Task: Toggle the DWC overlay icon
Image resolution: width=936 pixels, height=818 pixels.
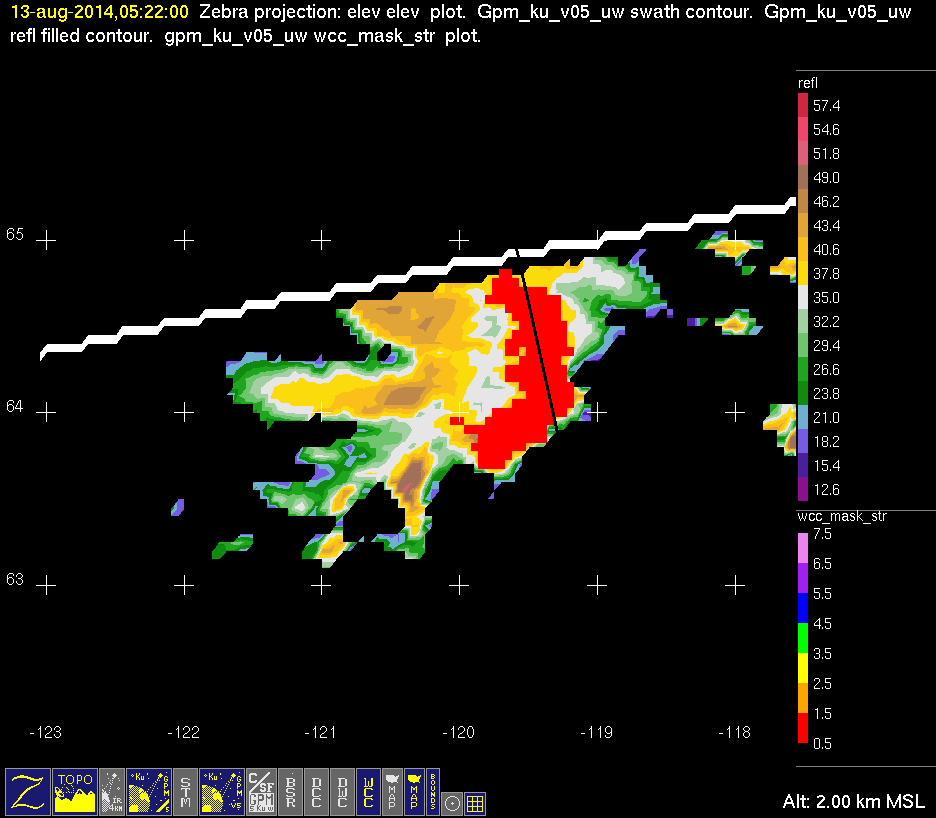Action: pyautogui.click(x=343, y=791)
